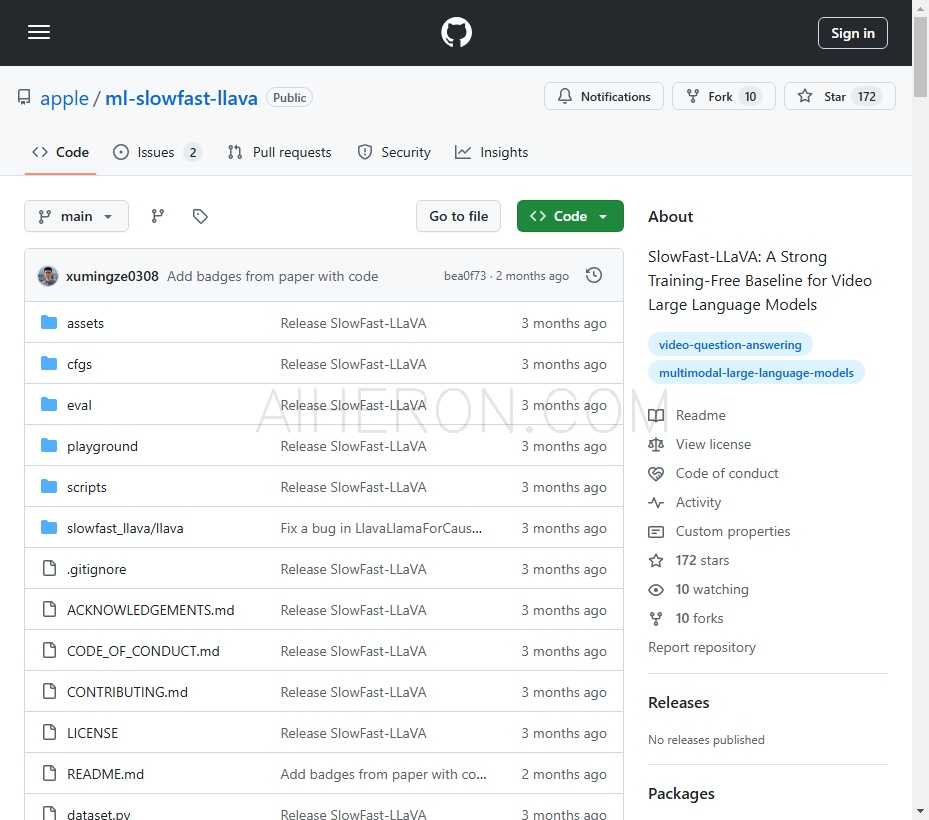929x820 pixels.
Task: Open CONTRIBUTING.md file
Action: pos(127,692)
